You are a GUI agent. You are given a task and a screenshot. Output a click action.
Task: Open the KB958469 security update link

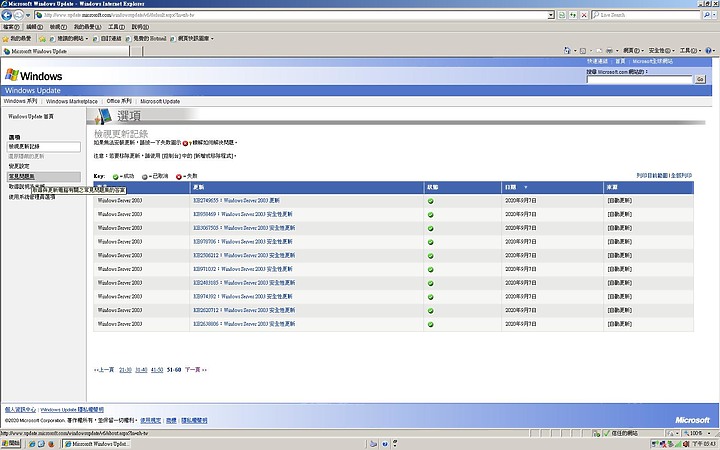(x=242, y=214)
